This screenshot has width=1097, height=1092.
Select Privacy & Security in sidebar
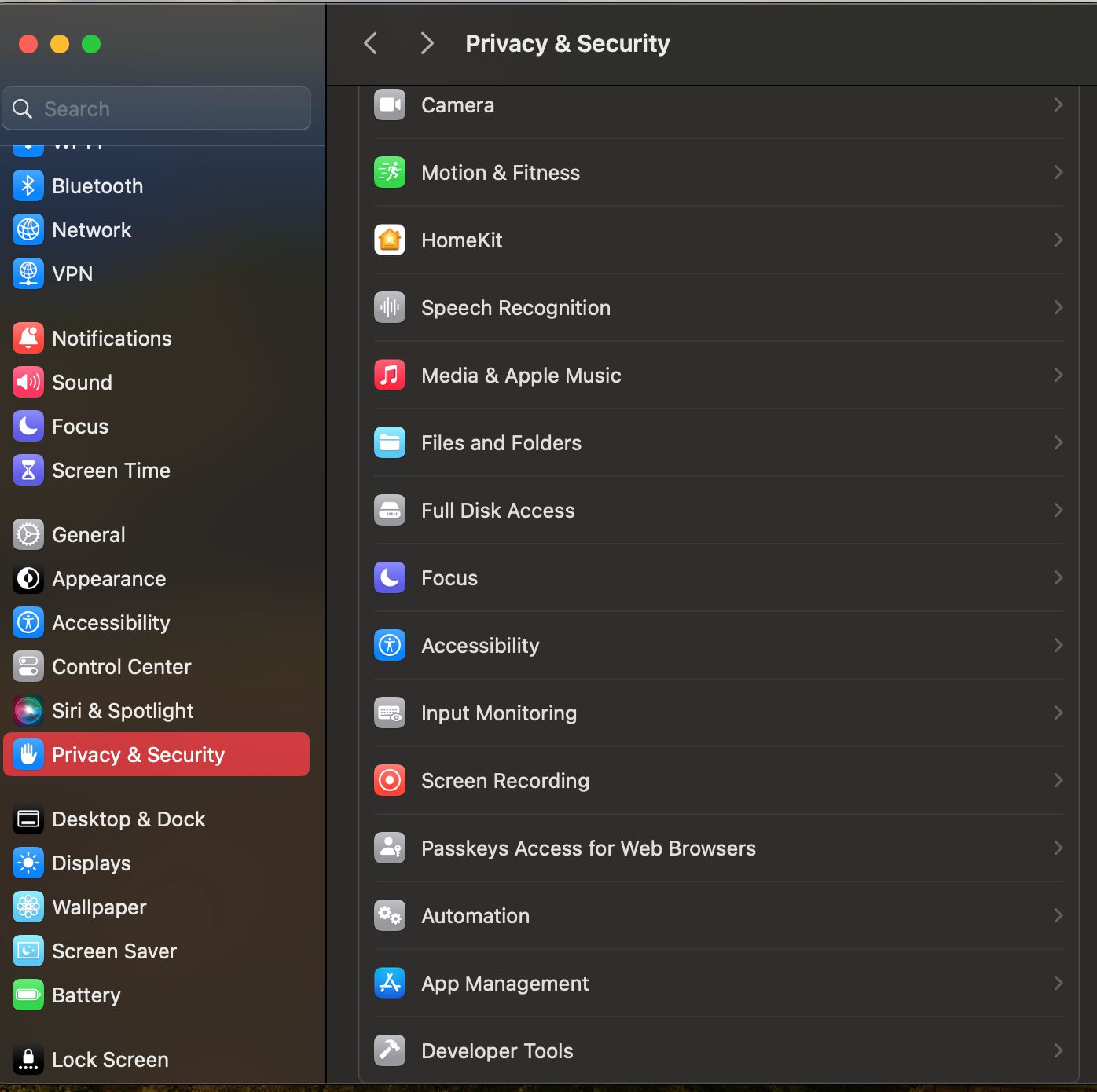(x=156, y=755)
